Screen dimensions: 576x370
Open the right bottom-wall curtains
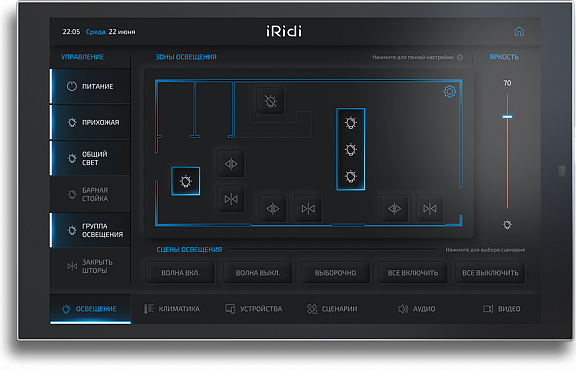tap(394, 209)
